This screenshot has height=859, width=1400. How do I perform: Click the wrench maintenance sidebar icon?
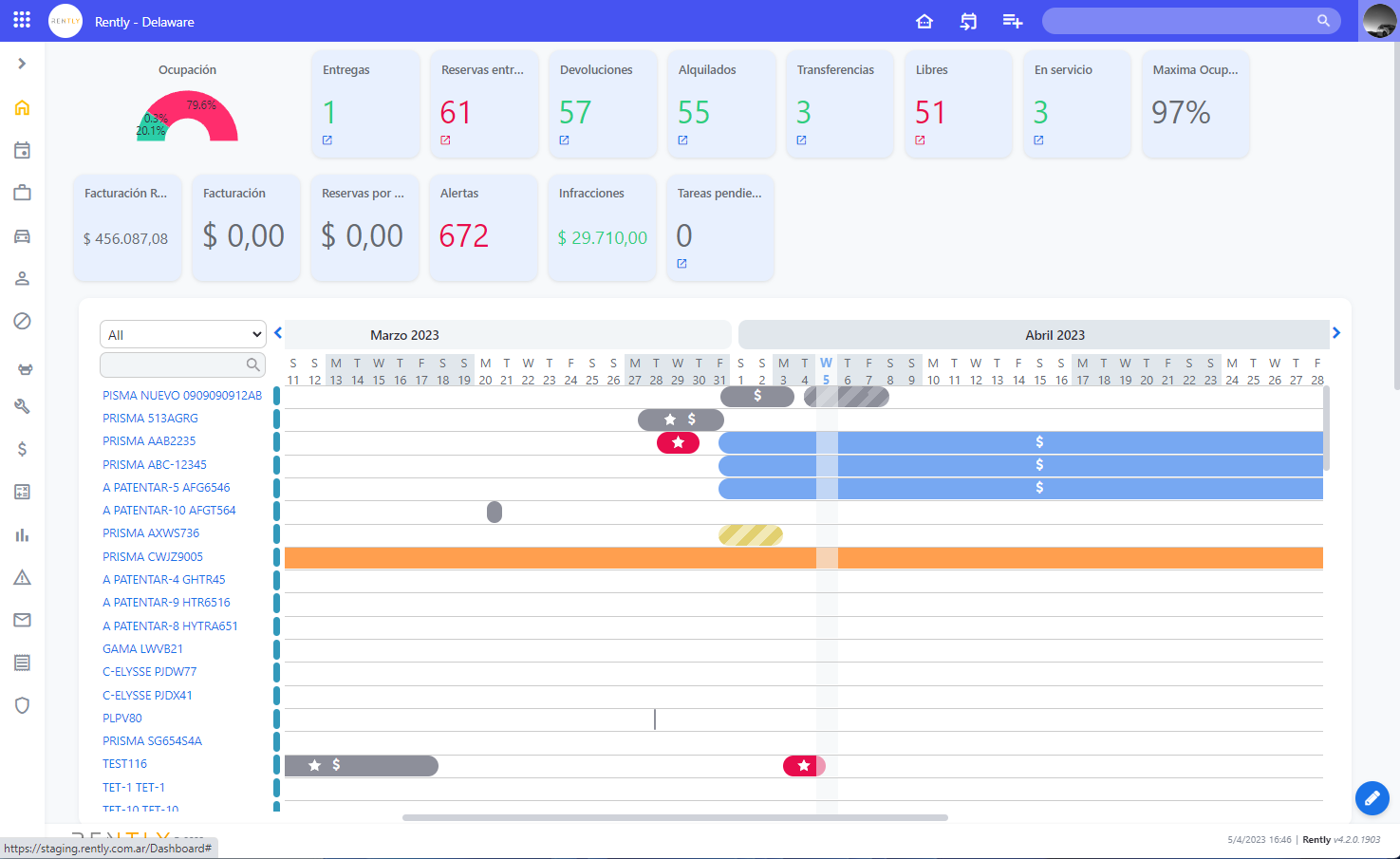[22, 406]
